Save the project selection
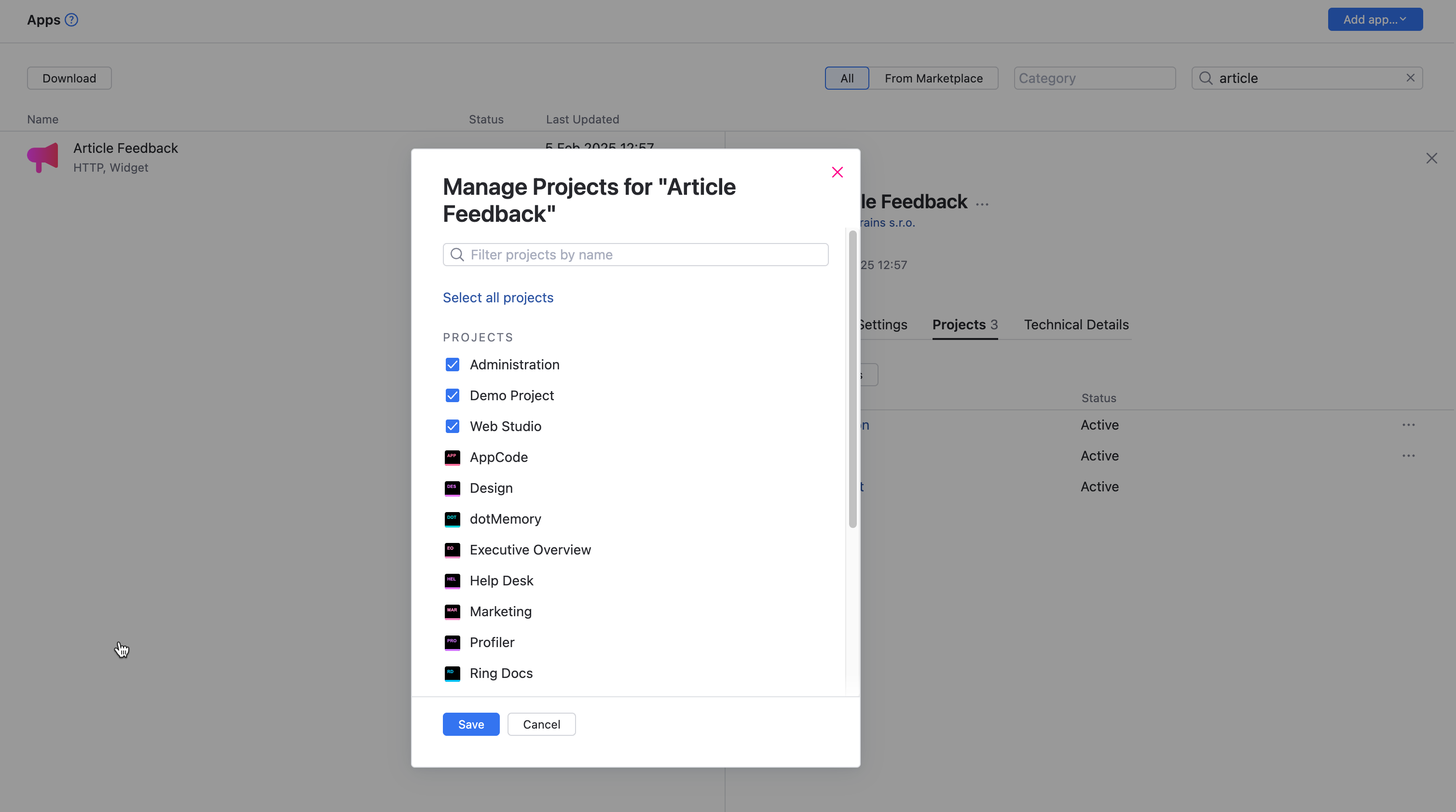Image resolution: width=1456 pixels, height=812 pixels. pos(471,724)
